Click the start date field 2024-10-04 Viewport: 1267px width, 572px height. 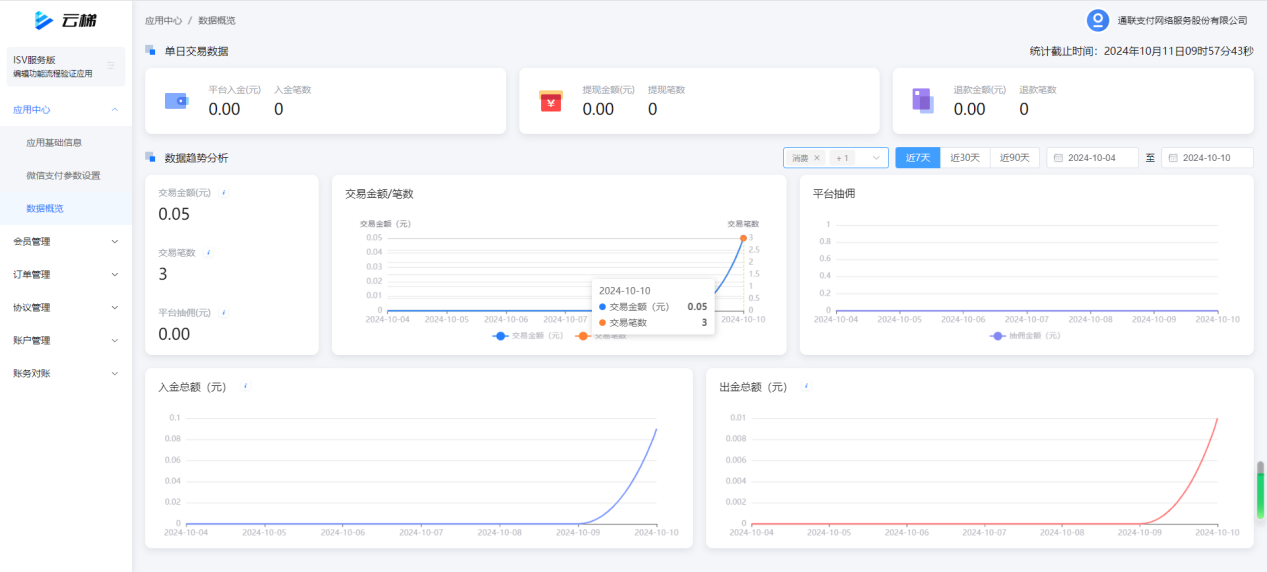[1092, 158]
